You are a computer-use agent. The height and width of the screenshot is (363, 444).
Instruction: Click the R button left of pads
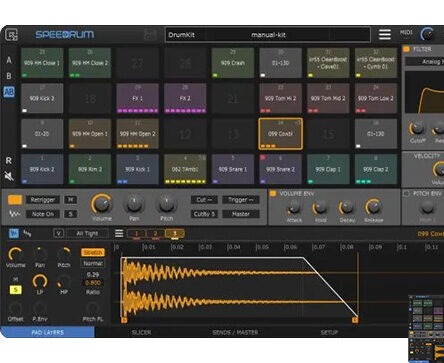(x=9, y=161)
